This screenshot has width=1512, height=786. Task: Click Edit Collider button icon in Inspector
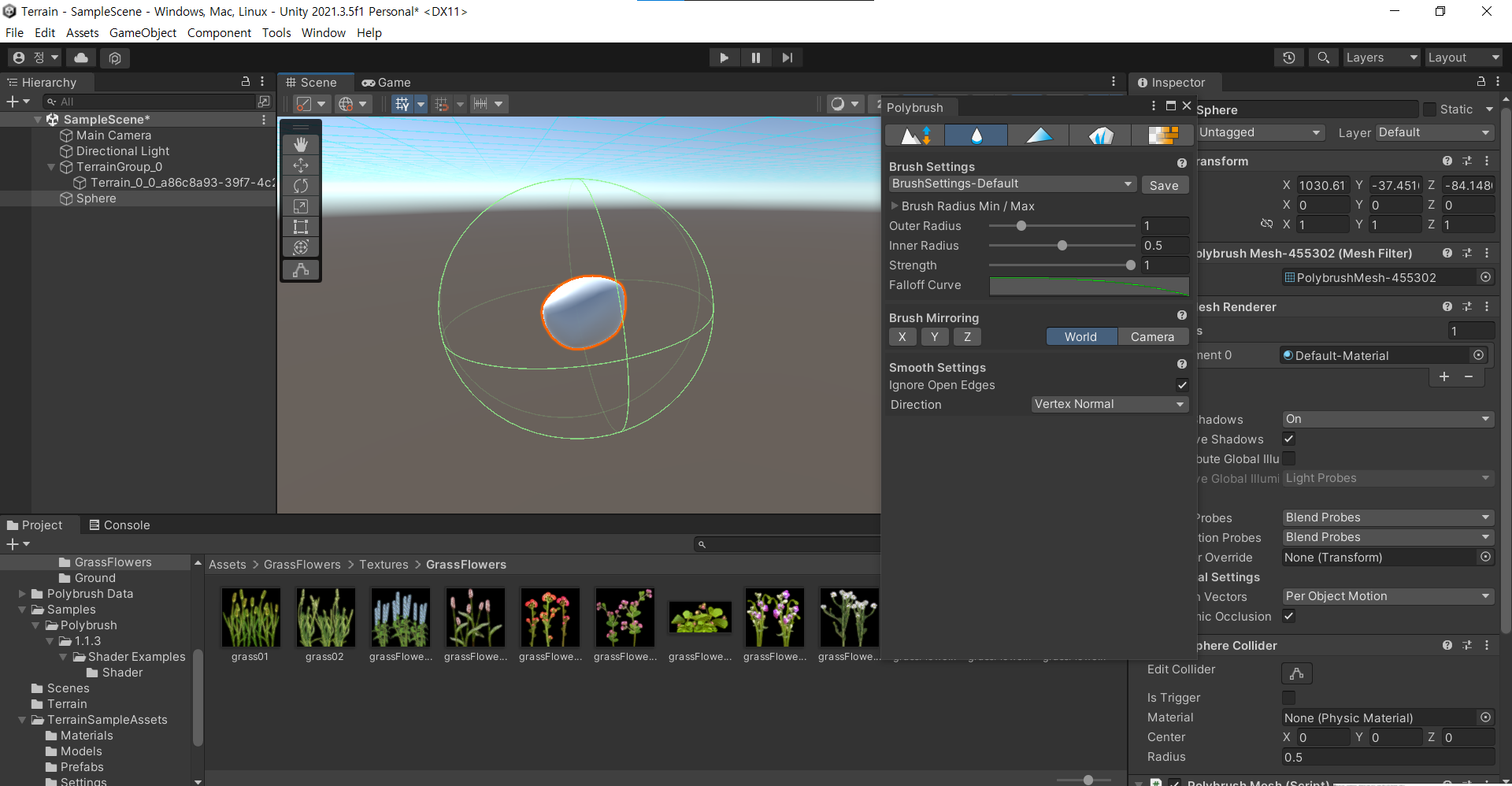tap(1297, 673)
